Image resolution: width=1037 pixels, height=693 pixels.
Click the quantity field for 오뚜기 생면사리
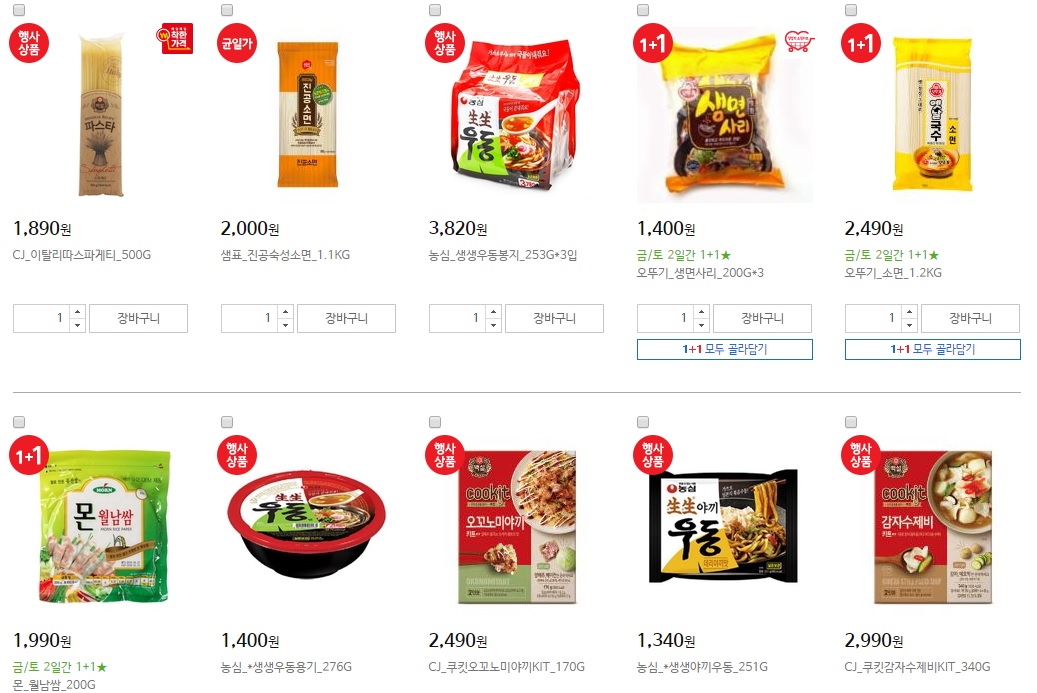point(665,318)
